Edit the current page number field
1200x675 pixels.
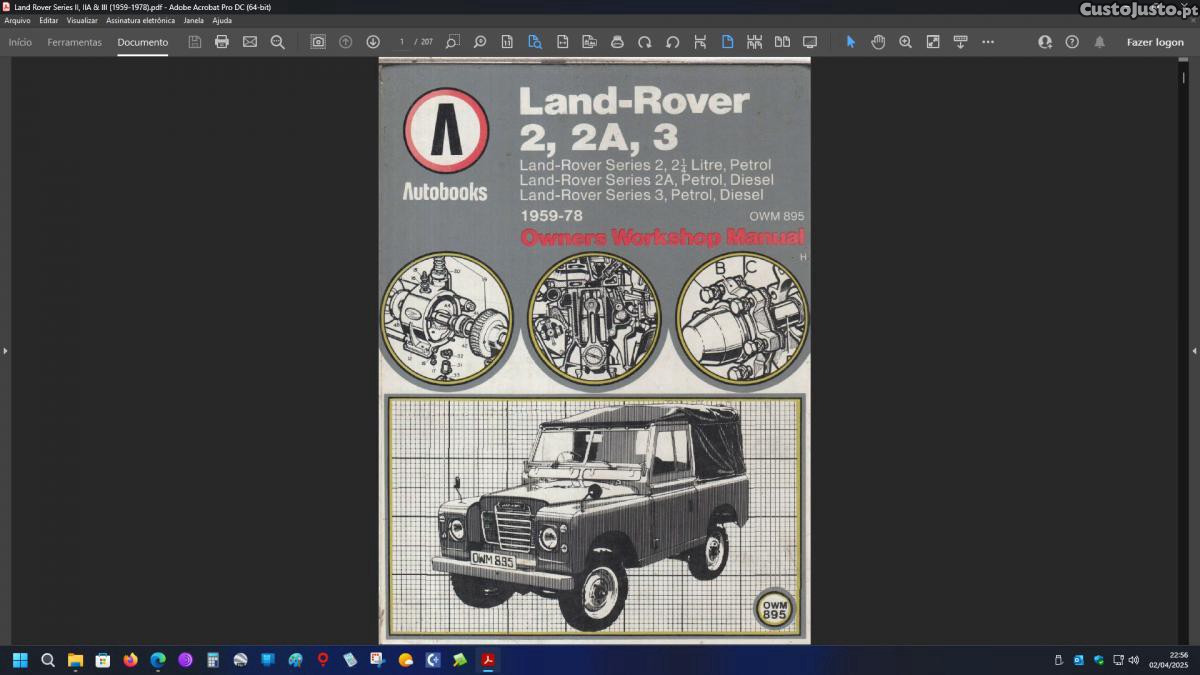(x=401, y=42)
